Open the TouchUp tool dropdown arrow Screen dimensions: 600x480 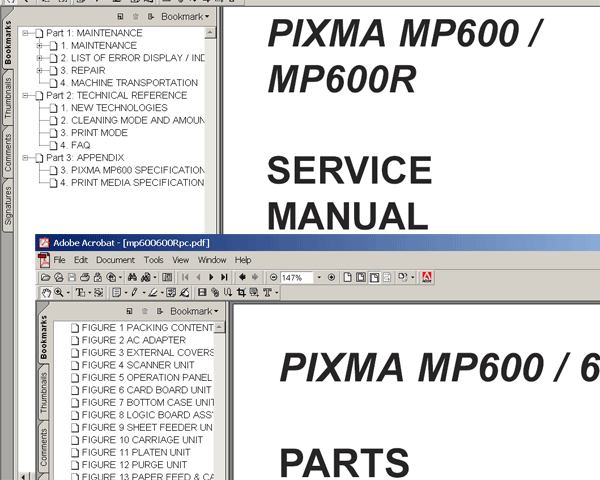click(x=277, y=293)
